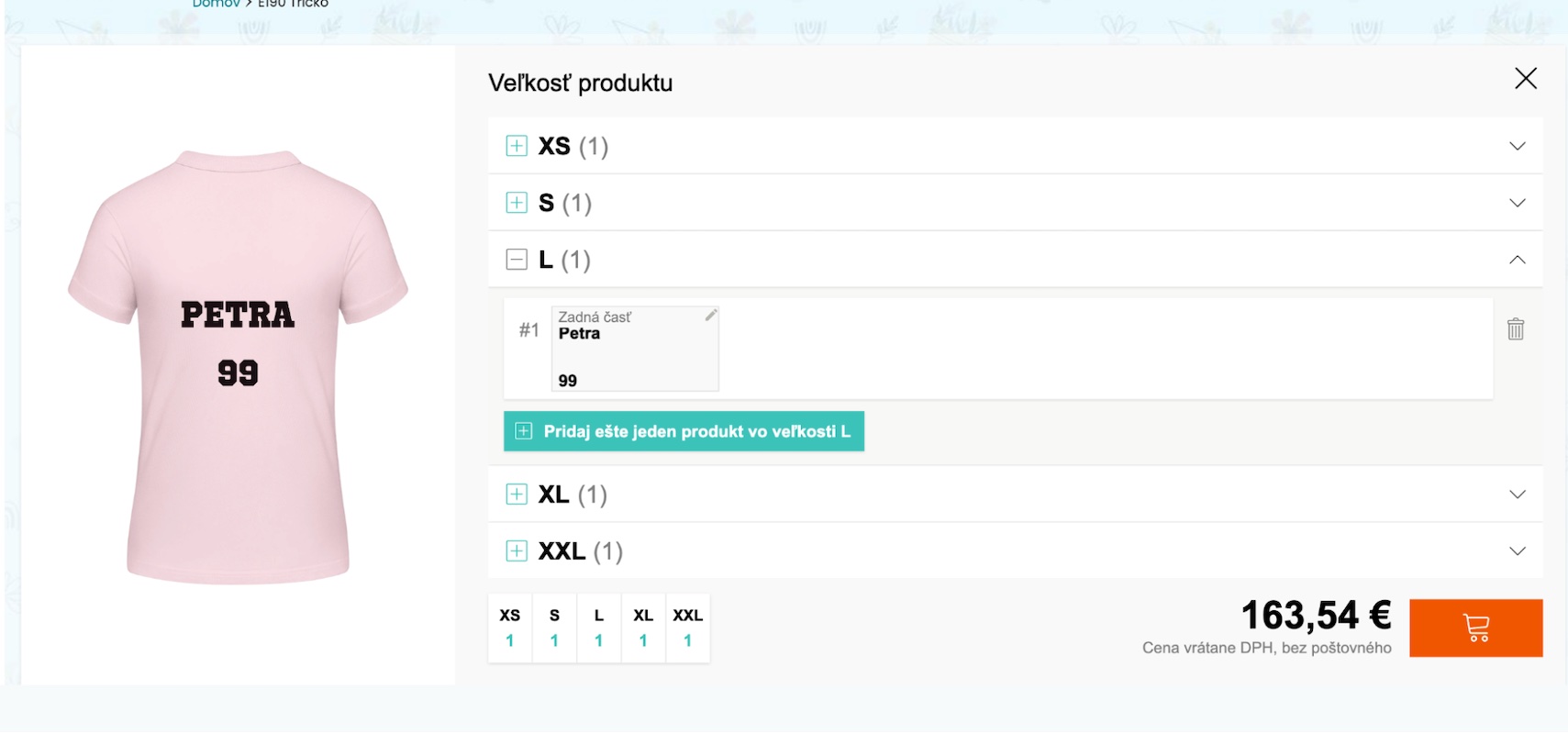Click the minus icon beside size L
This screenshot has width=1568, height=734.
[517, 260]
